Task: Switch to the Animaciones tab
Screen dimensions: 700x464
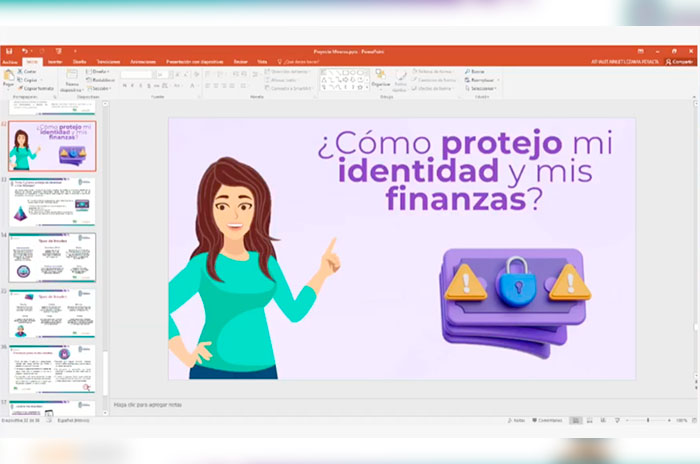Action: click(x=143, y=61)
